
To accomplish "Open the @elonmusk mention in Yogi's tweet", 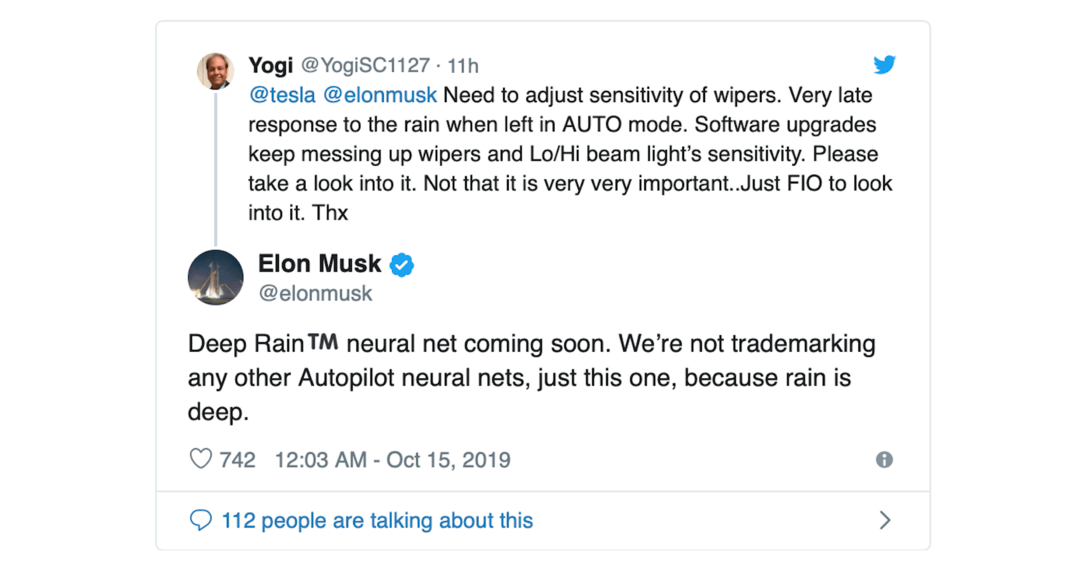I will tap(380, 95).
